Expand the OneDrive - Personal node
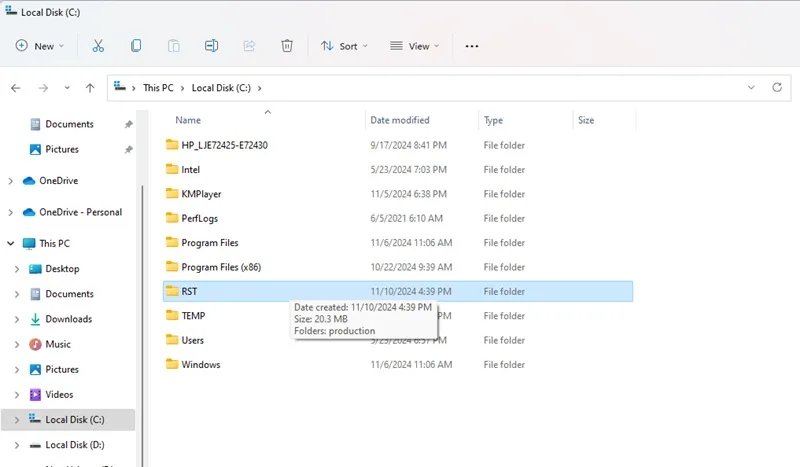Viewport: 800px width, 467px height. 10,212
